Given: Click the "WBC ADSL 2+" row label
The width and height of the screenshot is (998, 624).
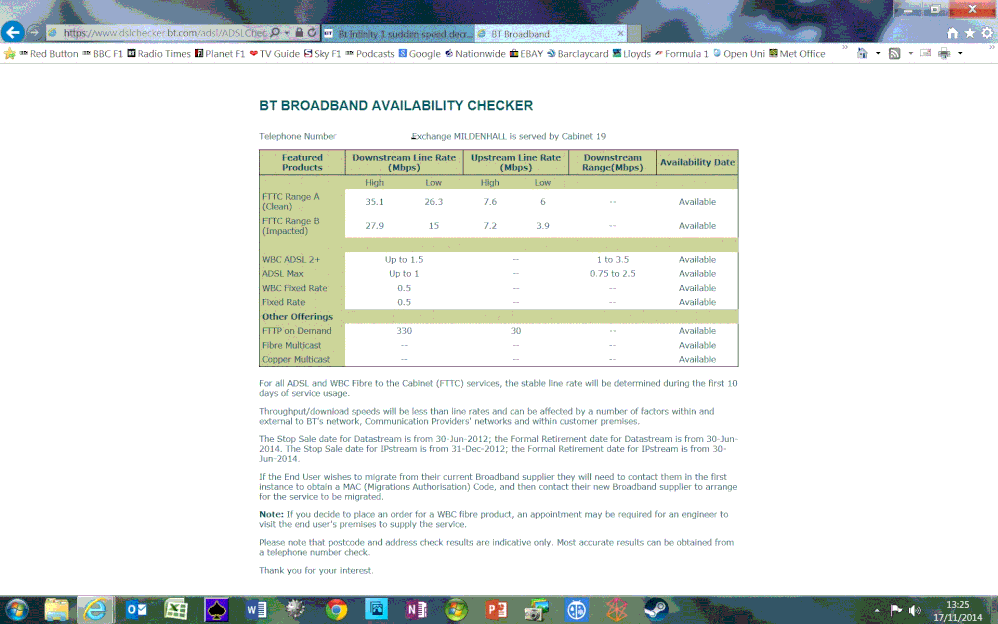Looking at the screenshot, I should tap(291, 260).
